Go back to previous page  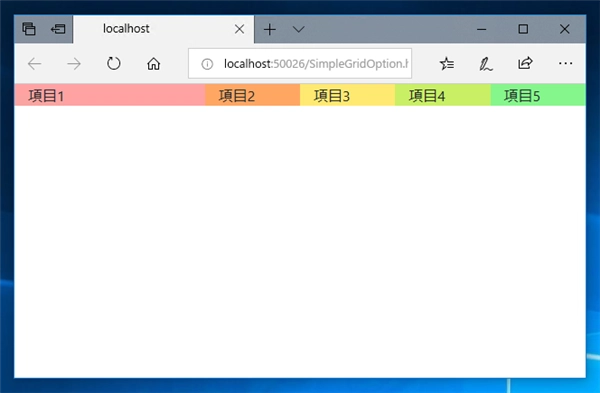point(34,64)
